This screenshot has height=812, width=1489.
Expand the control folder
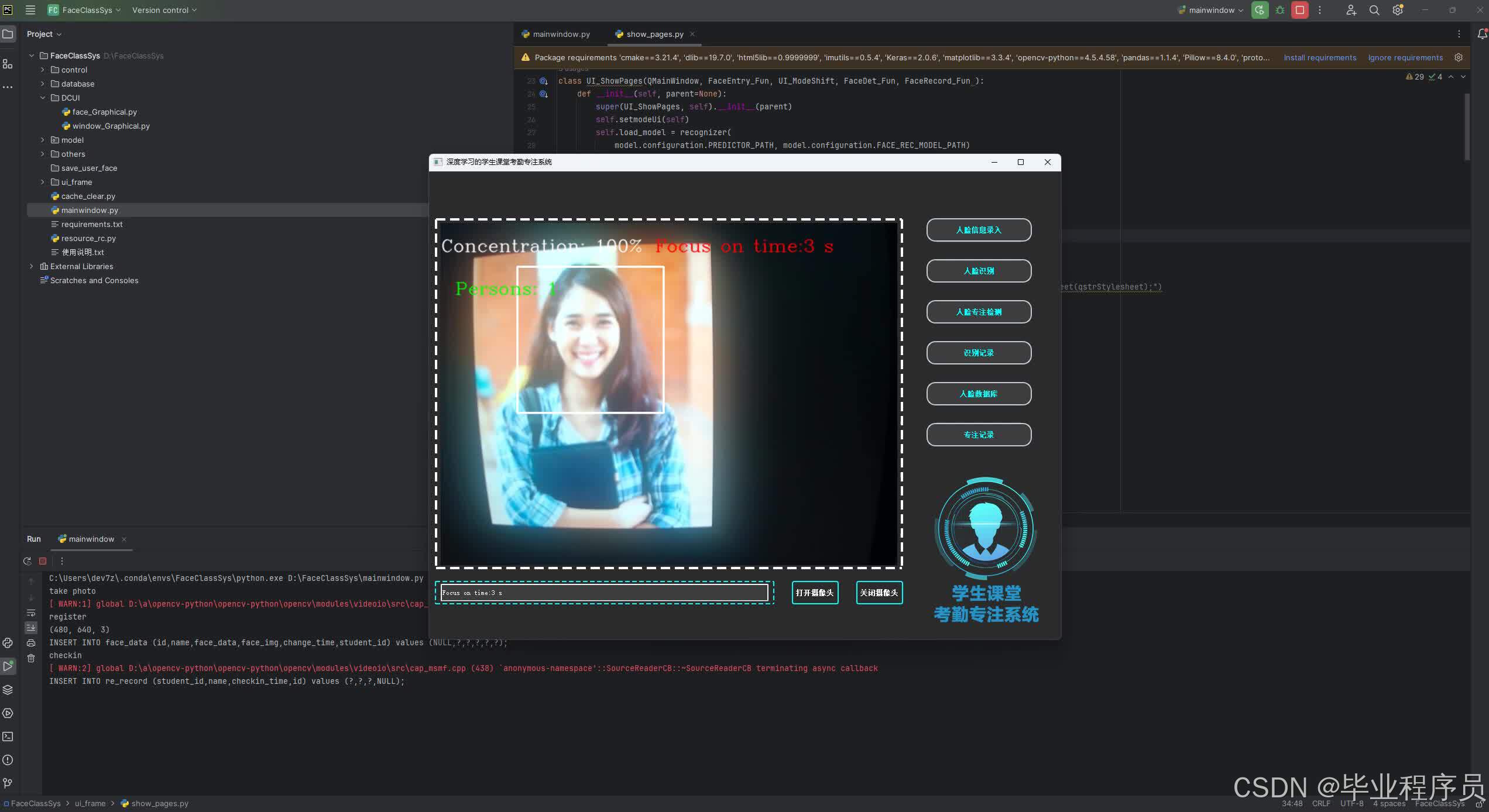(x=42, y=70)
